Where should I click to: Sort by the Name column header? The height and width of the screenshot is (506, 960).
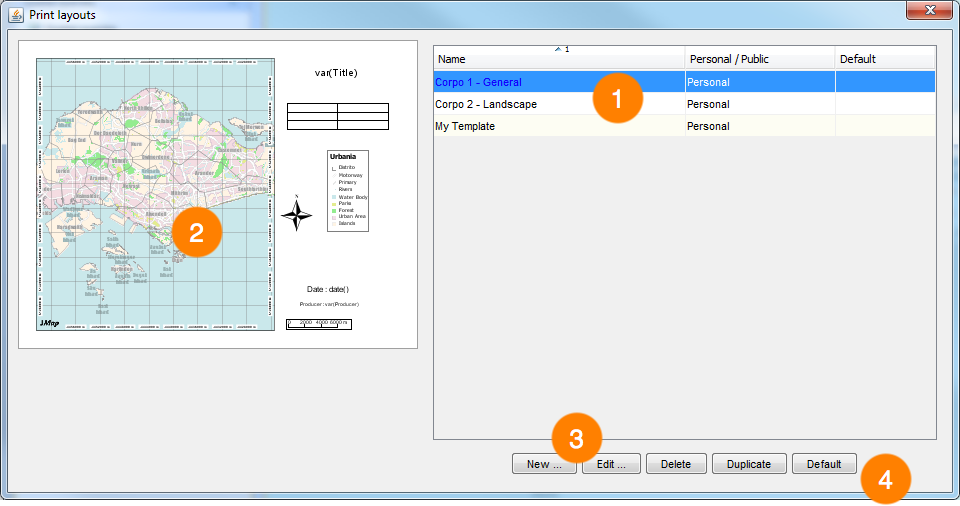559,59
